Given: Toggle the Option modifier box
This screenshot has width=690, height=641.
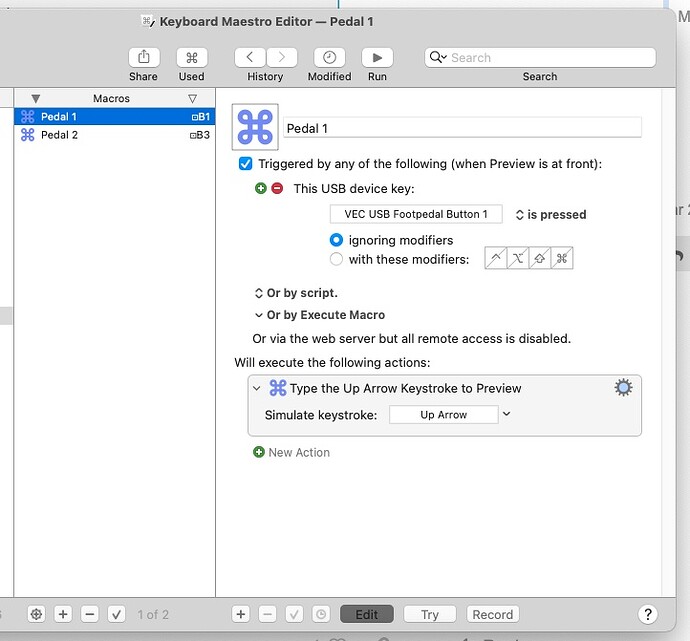Looking at the screenshot, I should pos(518,258).
